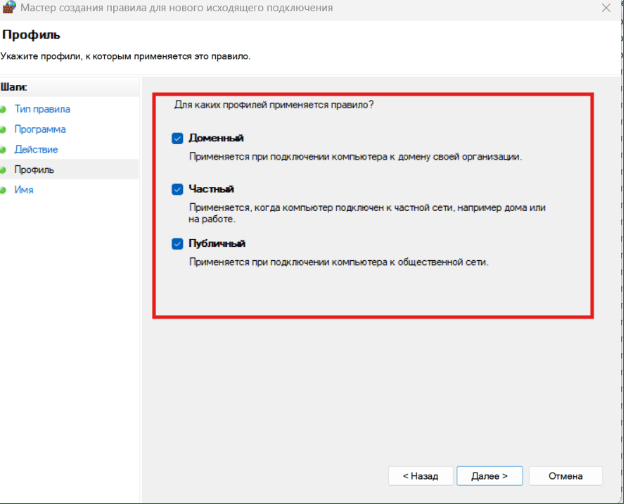Screen dimensions: 624x504
Task: Click the bold Доменный label text
Action: click(x=217, y=138)
